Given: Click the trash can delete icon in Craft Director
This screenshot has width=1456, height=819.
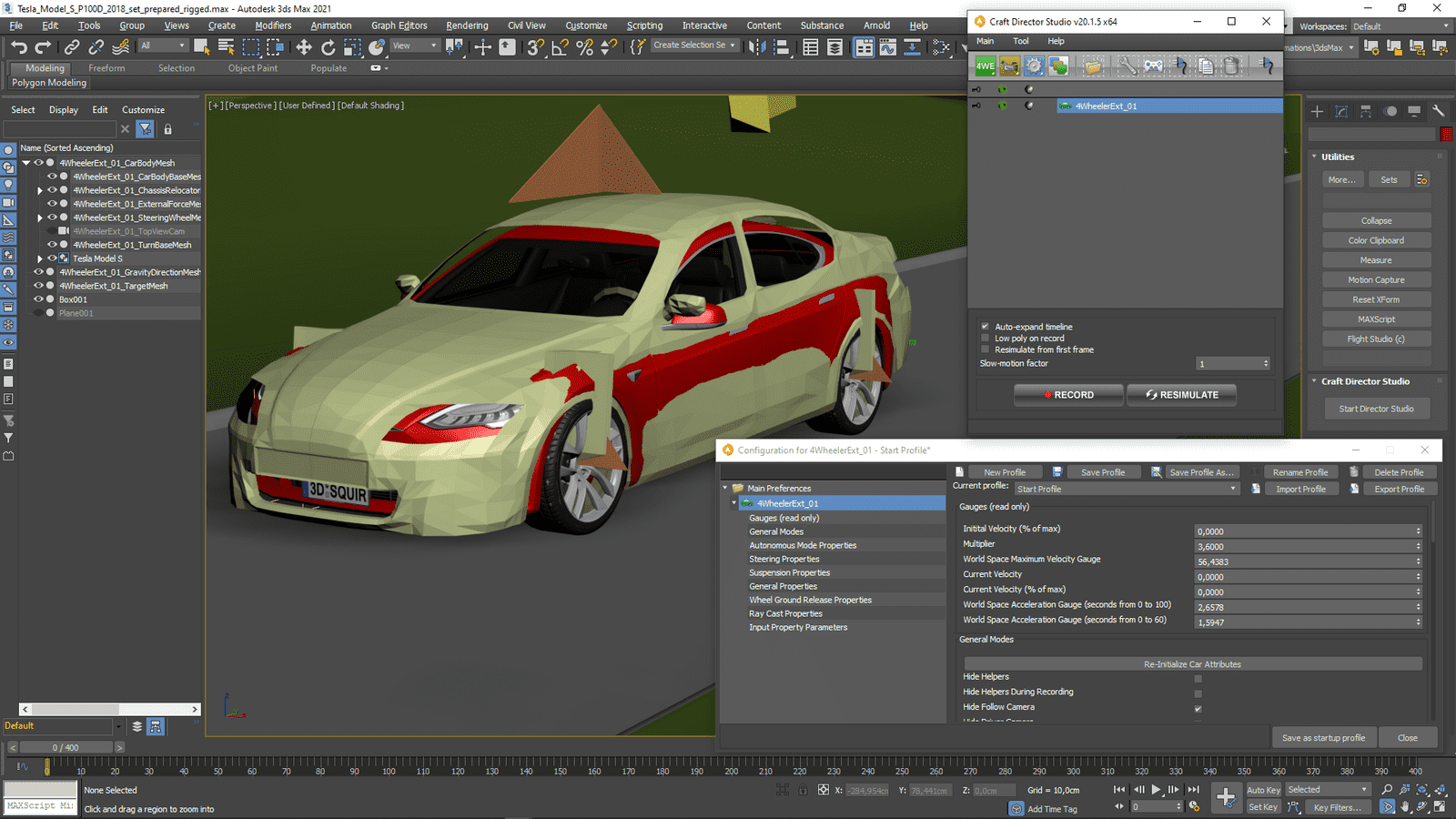Looking at the screenshot, I should 1231,66.
